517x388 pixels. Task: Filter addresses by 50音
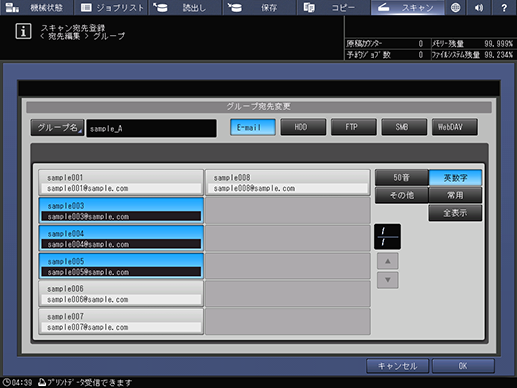coord(401,178)
